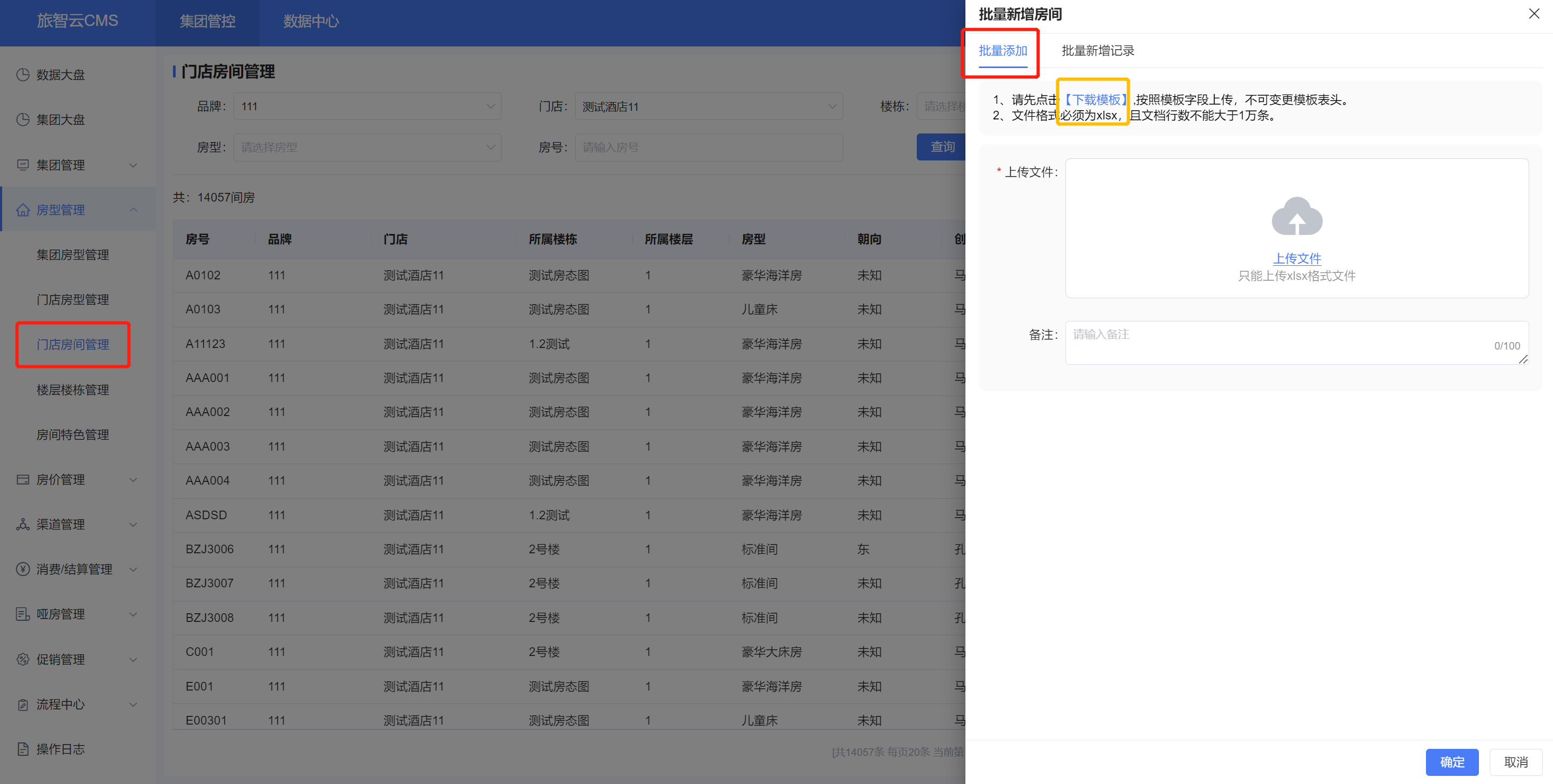
Task: Click the 哑房管理 sidebar icon
Action: click(x=23, y=614)
